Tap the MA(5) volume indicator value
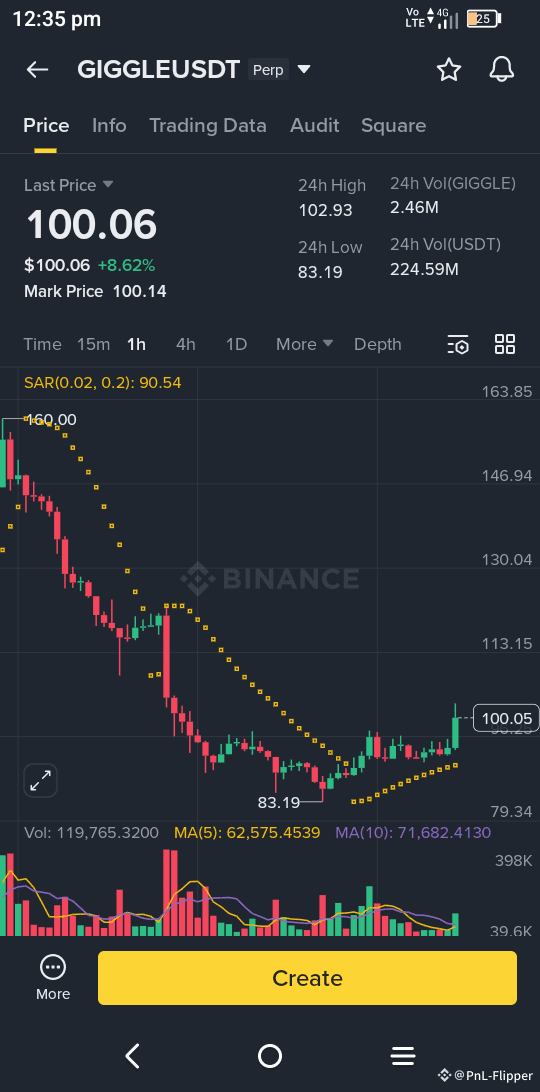 tap(247, 832)
